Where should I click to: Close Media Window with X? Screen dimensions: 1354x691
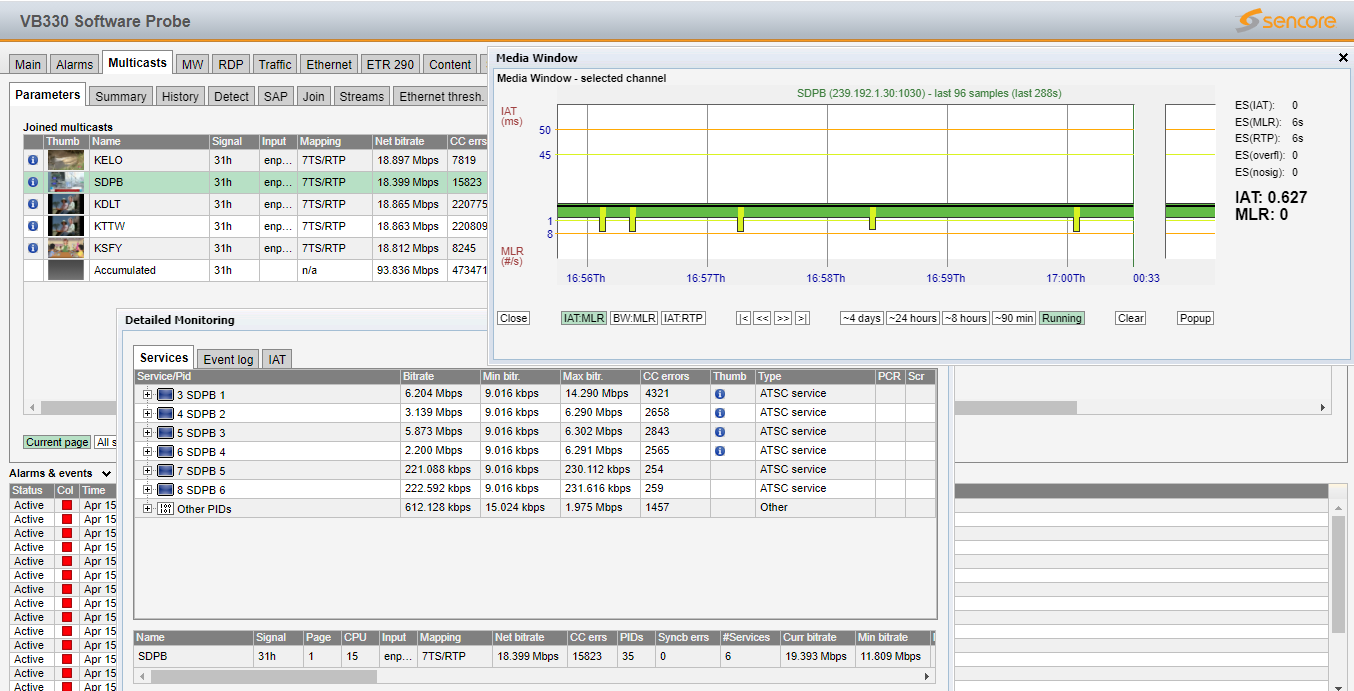tap(1343, 58)
